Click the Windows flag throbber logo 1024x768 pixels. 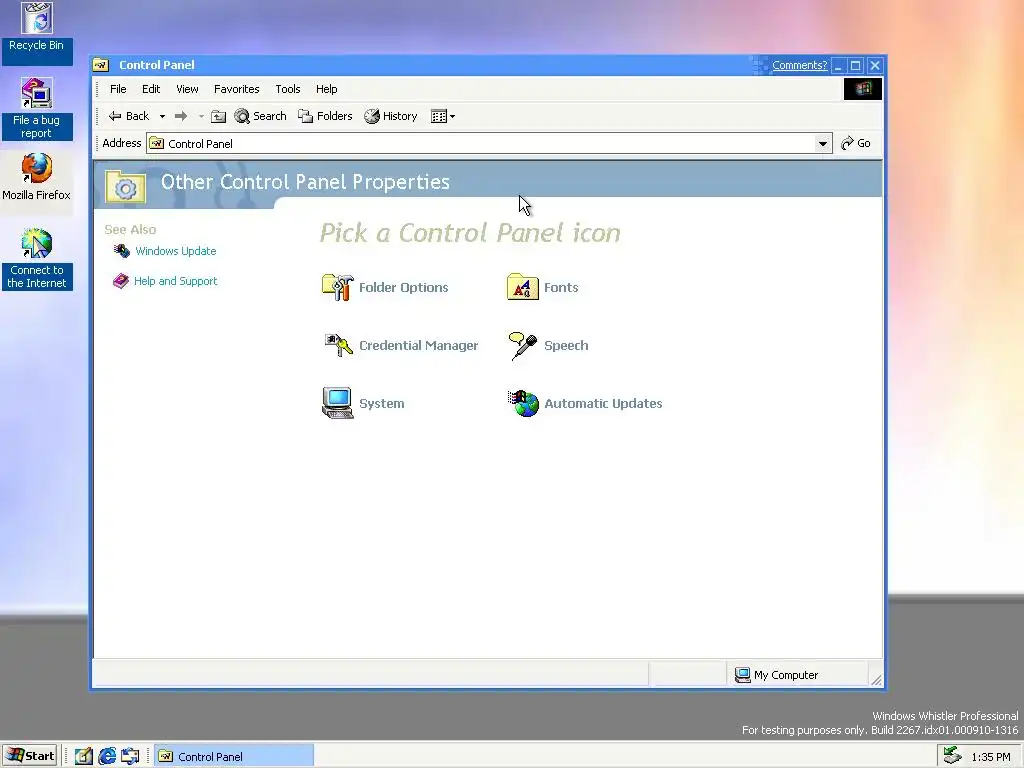tap(863, 89)
